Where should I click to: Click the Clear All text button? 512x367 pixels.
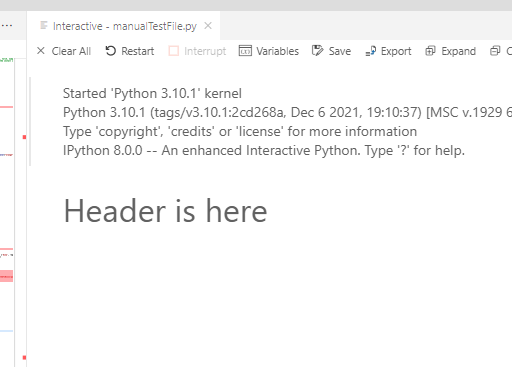71,51
